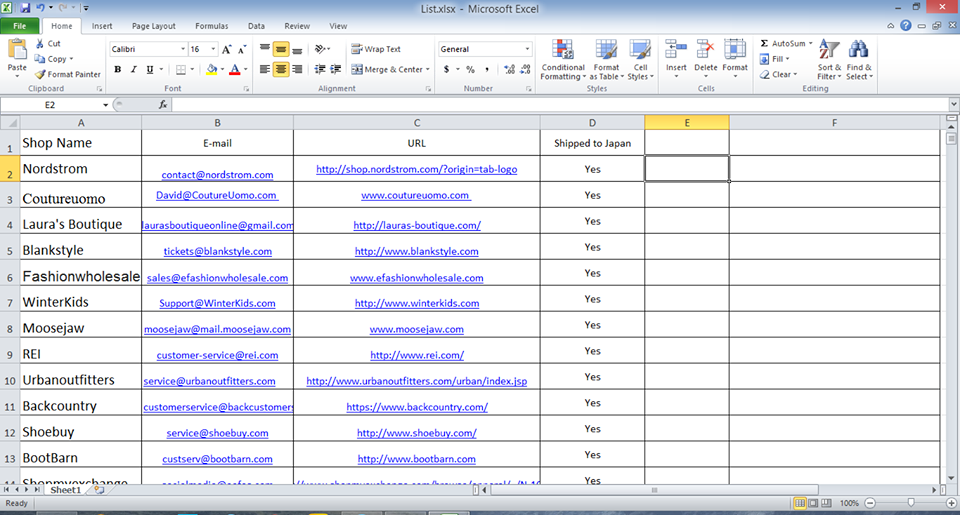Image resolution: width=960 pixels, height=515 pixels.
Task: Expand the formula bar
Action: [953, 105]
